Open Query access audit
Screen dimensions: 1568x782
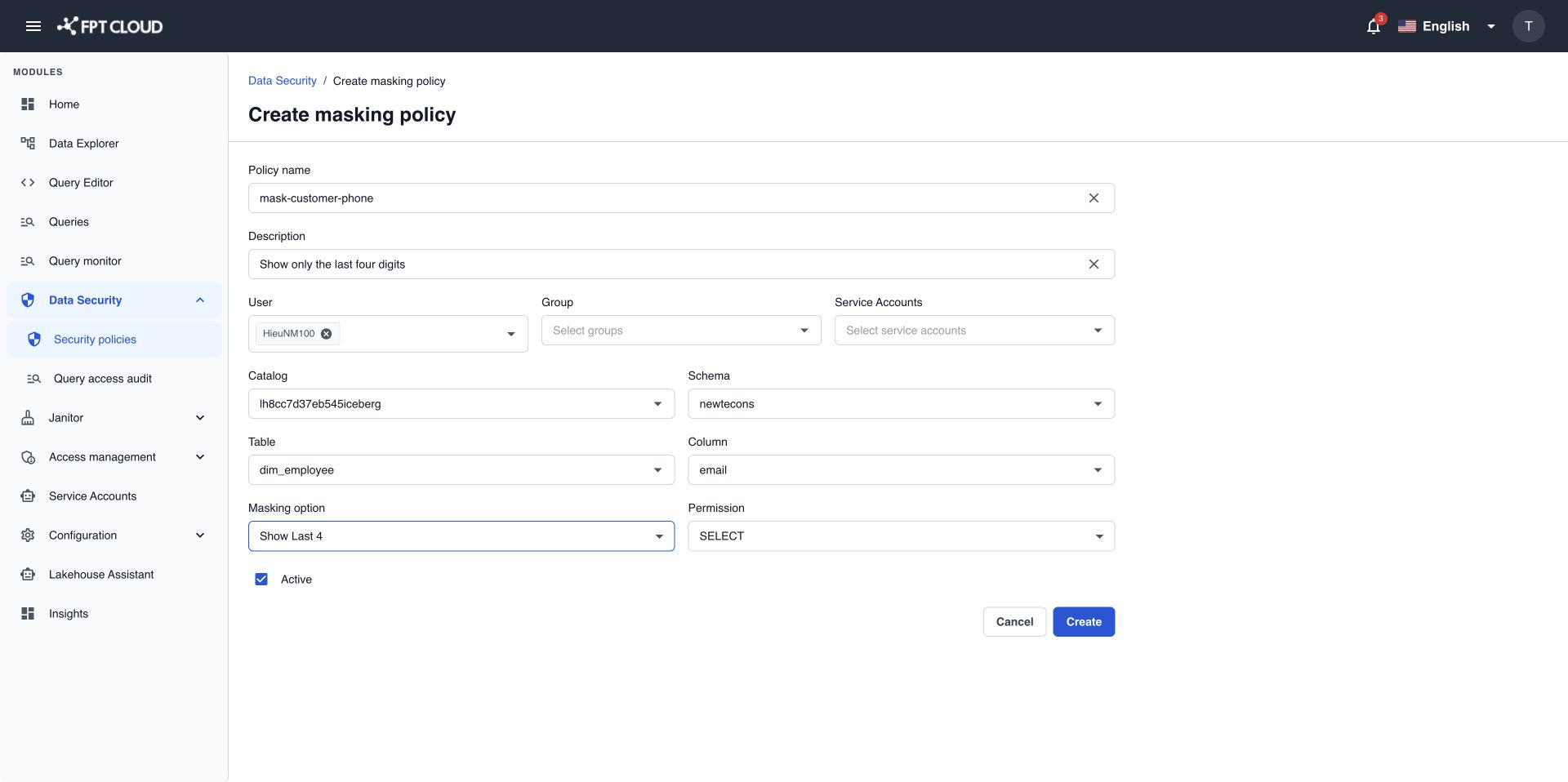(114, 379)
